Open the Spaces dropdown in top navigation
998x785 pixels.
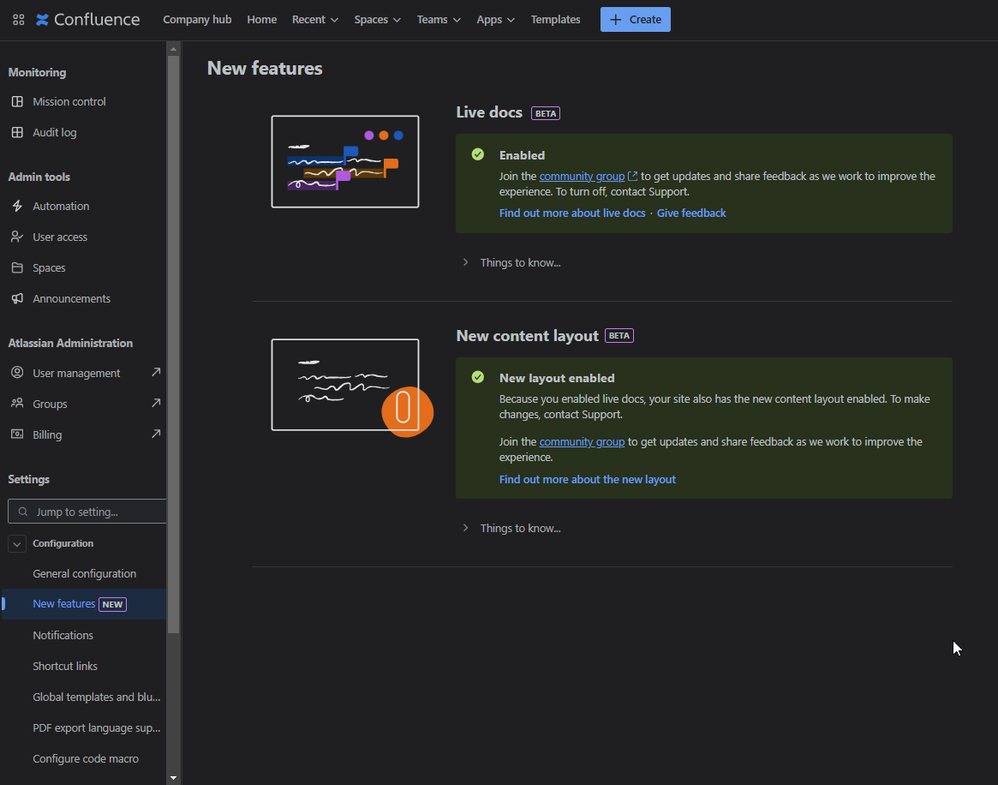click(x=377, y=20)
